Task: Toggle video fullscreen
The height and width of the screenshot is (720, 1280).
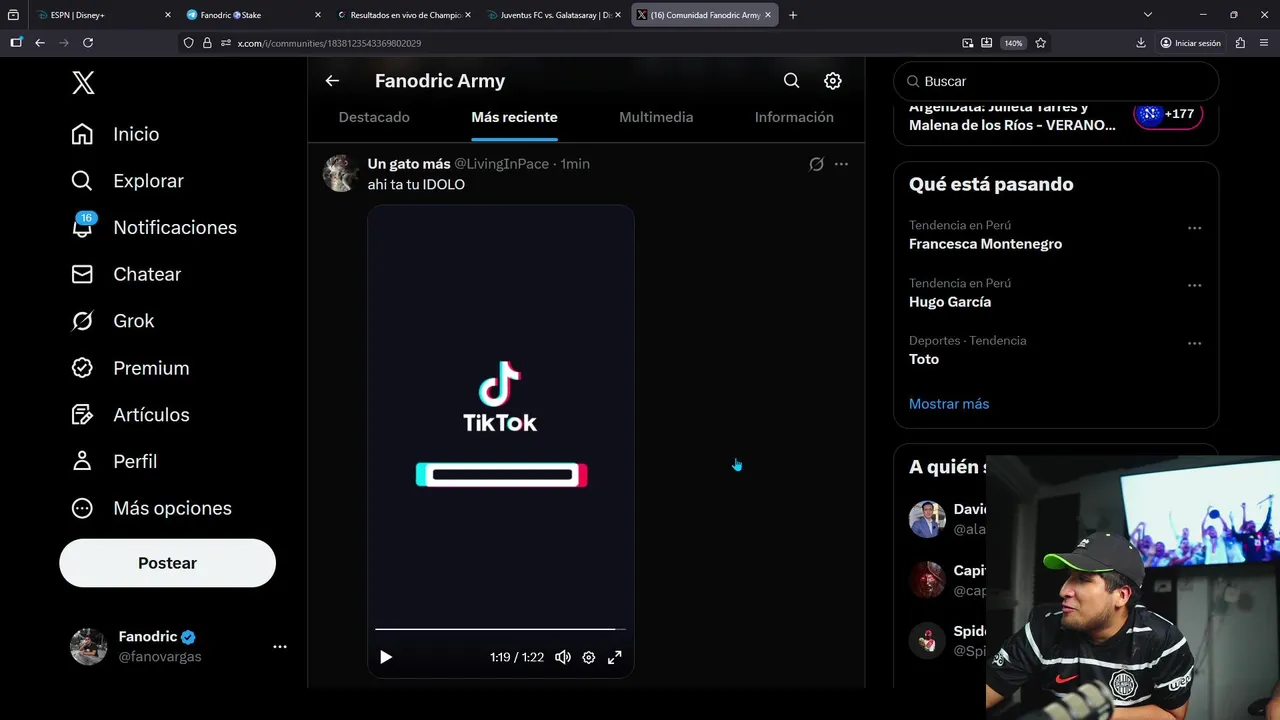Action: (615, 657)
